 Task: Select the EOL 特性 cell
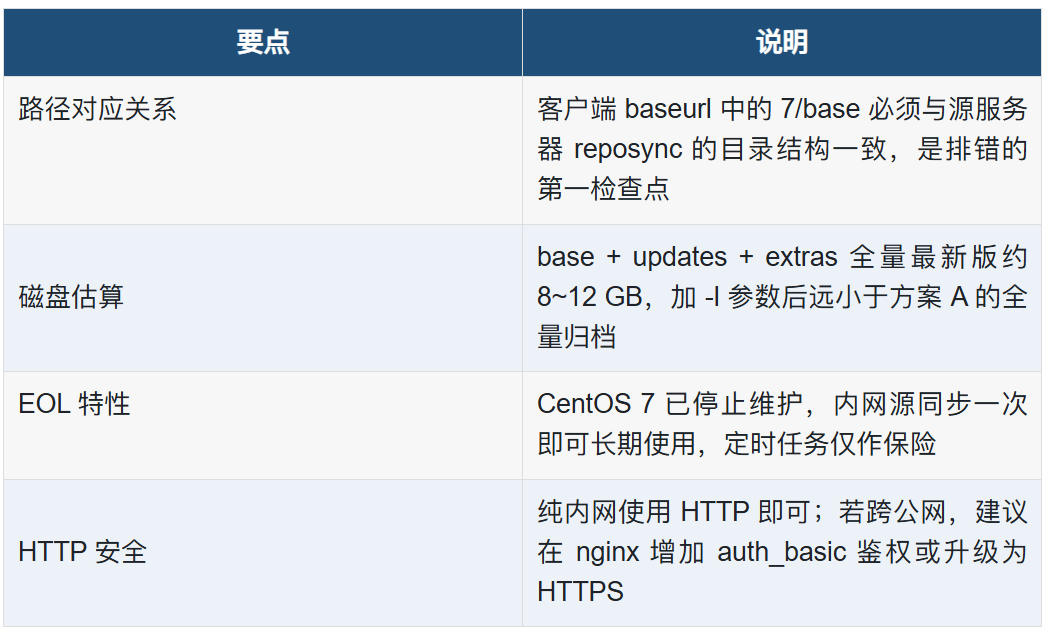(262, 425)
